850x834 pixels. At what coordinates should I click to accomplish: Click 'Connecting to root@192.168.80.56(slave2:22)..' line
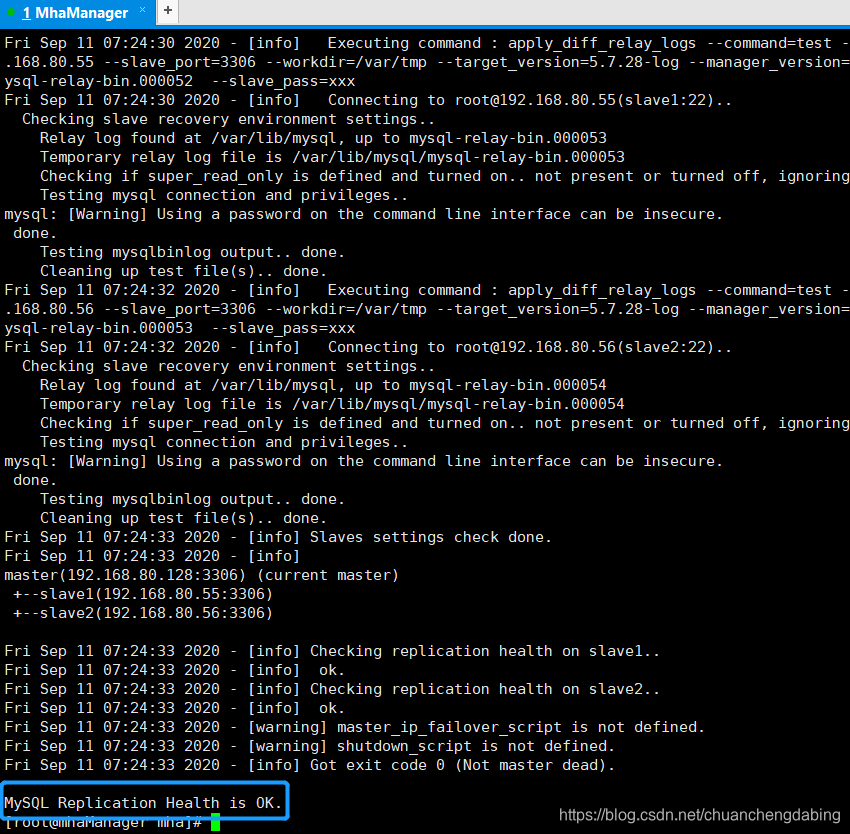click(368, 347)
